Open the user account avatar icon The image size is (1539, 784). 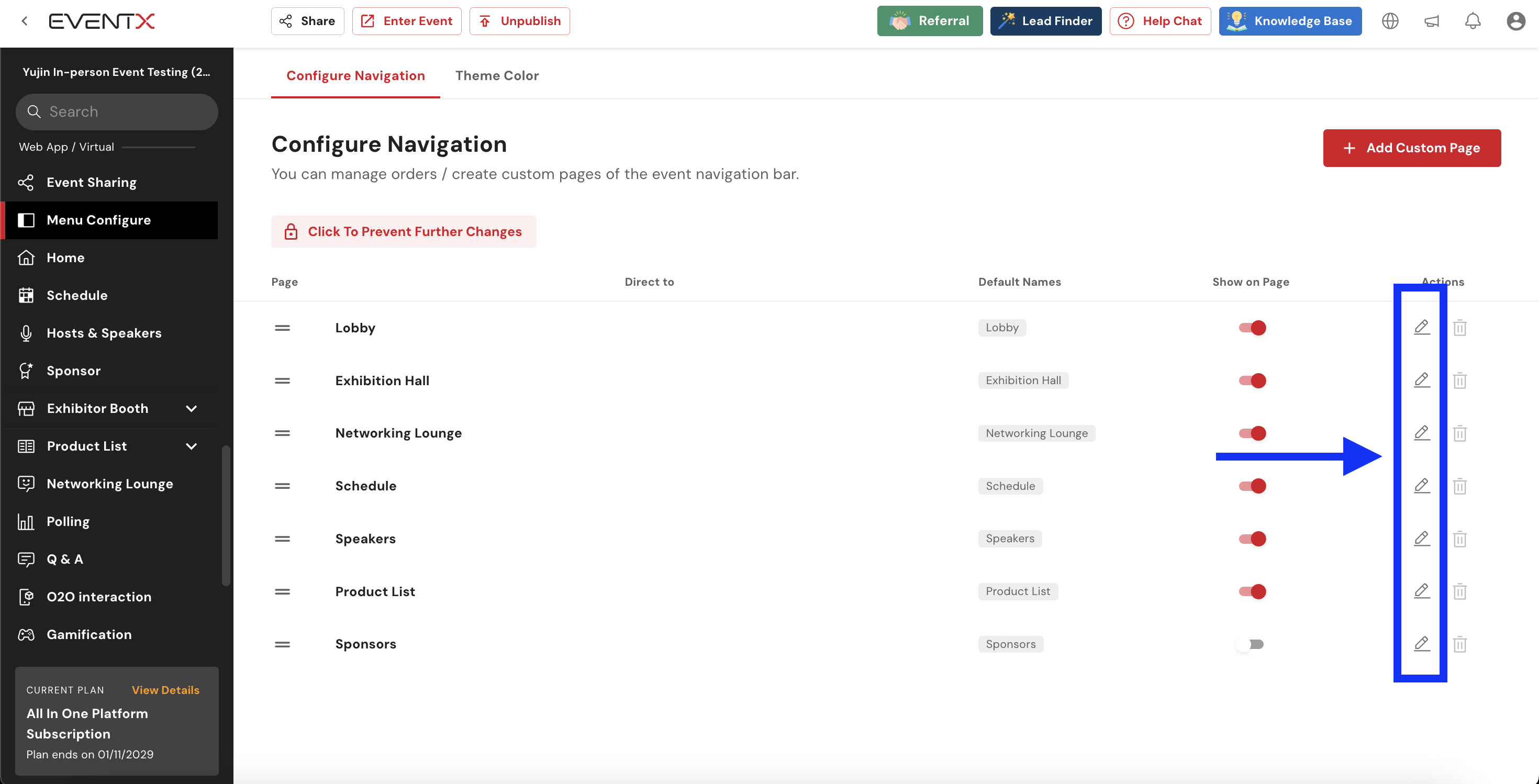1515,21
